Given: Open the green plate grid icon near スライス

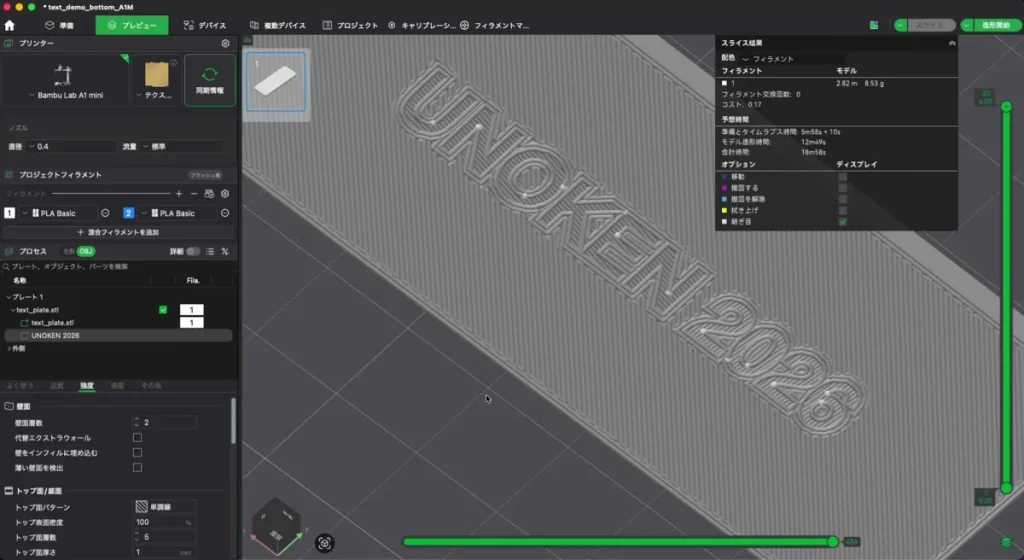Looking at the screenshot, I should 874,25.
